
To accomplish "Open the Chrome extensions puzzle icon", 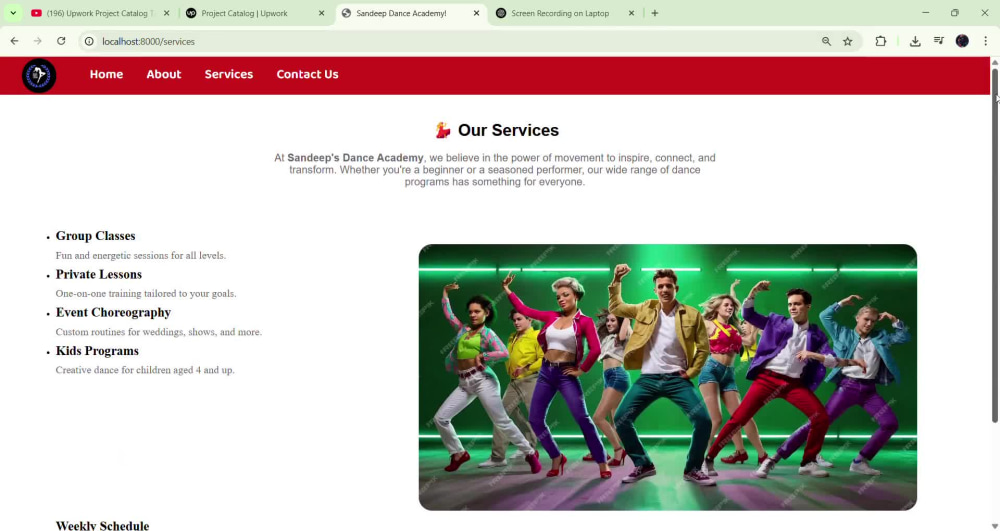I will point(881,41).
